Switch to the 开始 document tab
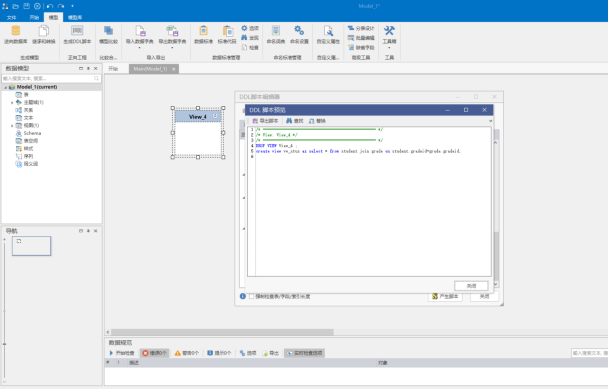This screenshot has width=609, height=389. tap(113, 69)
